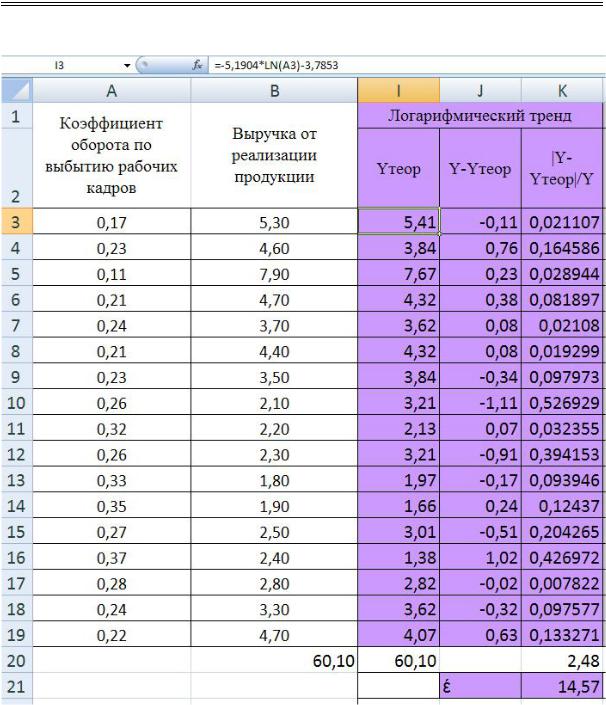Click the Select All corner triangle
The image size is (606, 705).
coord(17,90)
